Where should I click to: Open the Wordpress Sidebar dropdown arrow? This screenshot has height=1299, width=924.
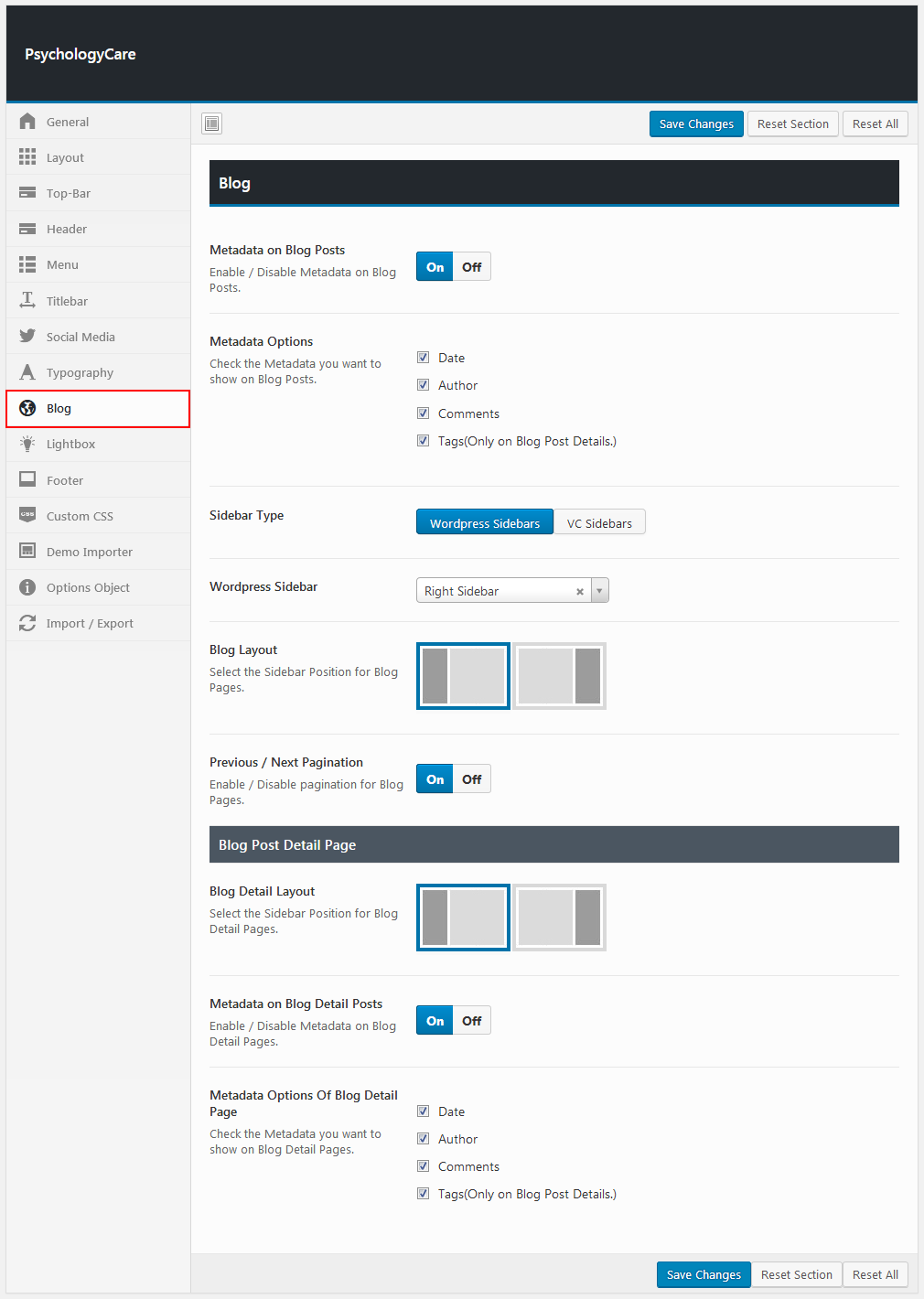(x=599, y=591)
